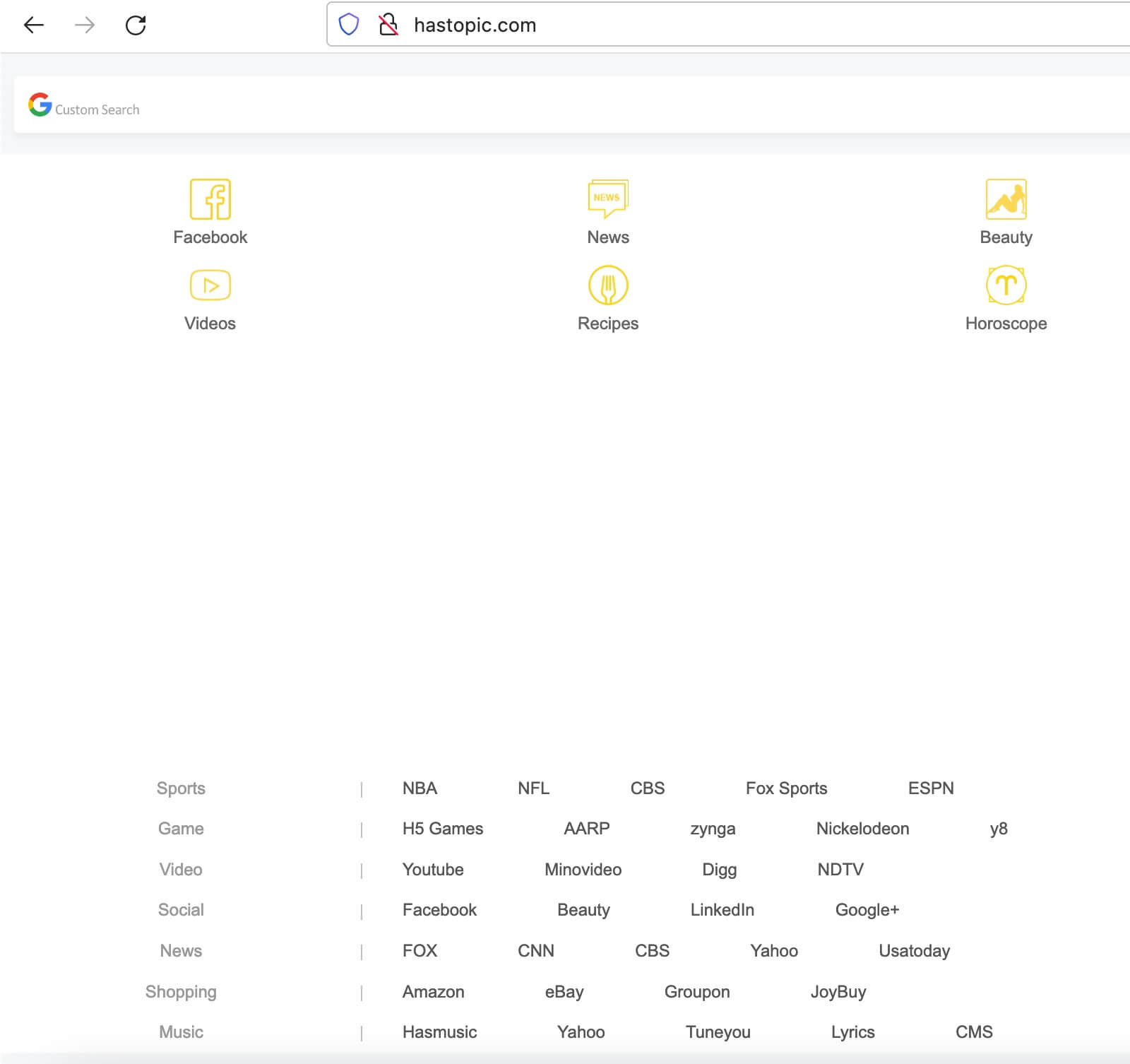Open the Amazon link
The height and width of the screenshot is (1064, 1130).
click(x=433, y=991)
